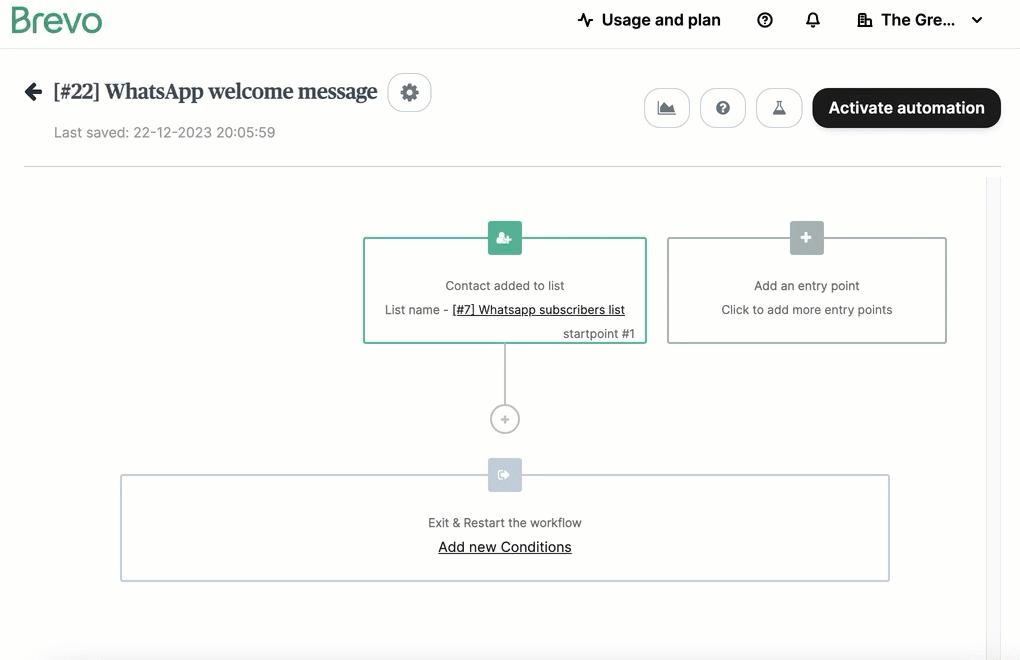
Task: Open the Whatsapp subscribers list link
Action: click(x=538, y=310)
